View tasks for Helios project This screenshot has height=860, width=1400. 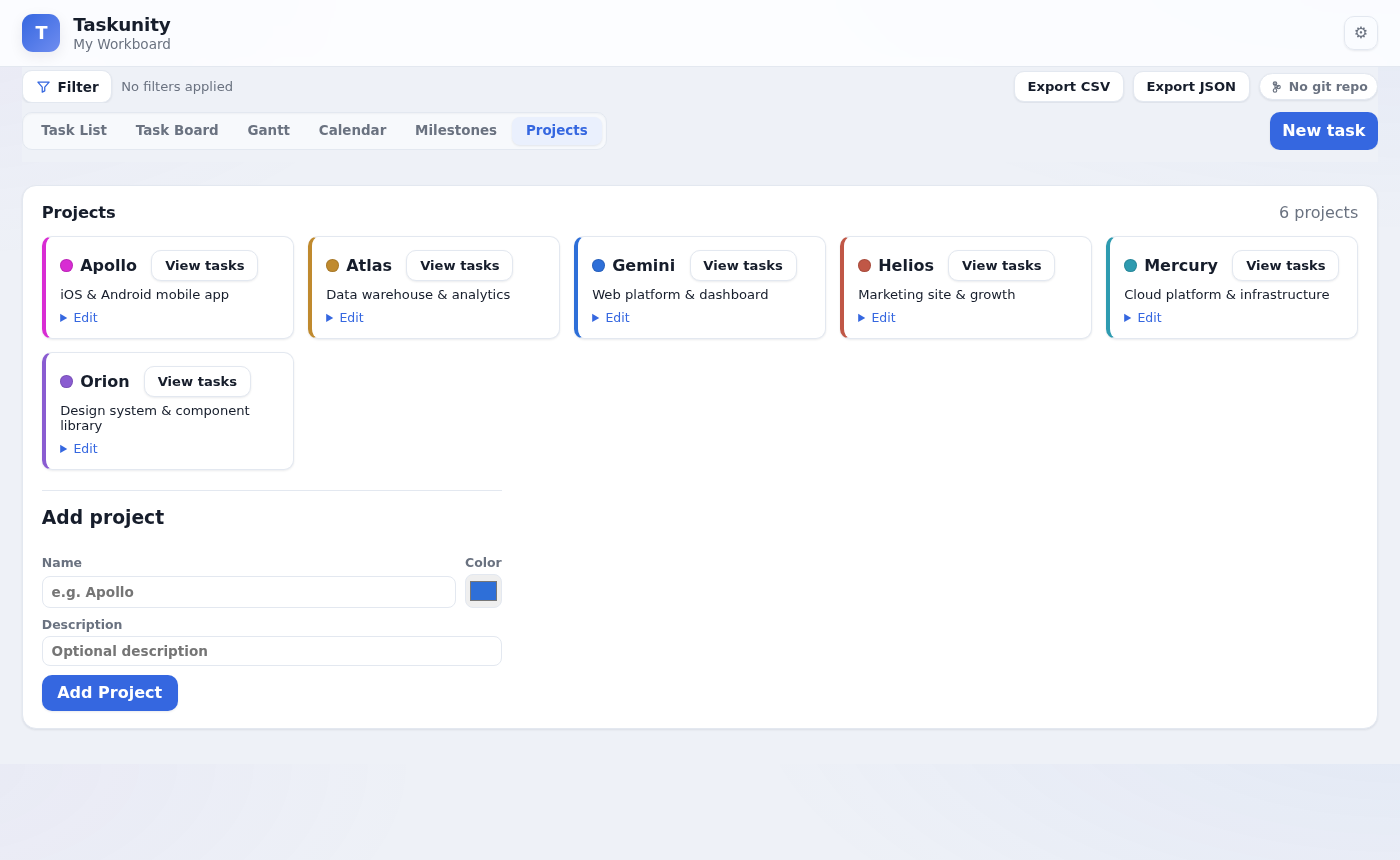tap(1002, 266)
